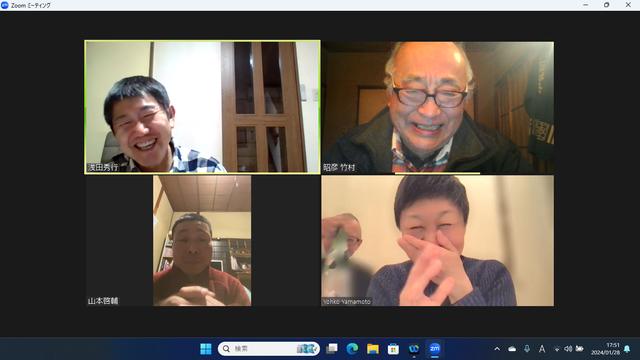Click the search highlight image in search box

click(307, 349)
